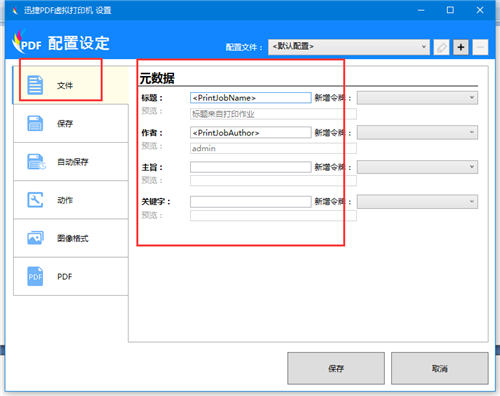Switch to the 自动保存 tab
Viewport: 500px width, 396px height.
tap(71, 162)
